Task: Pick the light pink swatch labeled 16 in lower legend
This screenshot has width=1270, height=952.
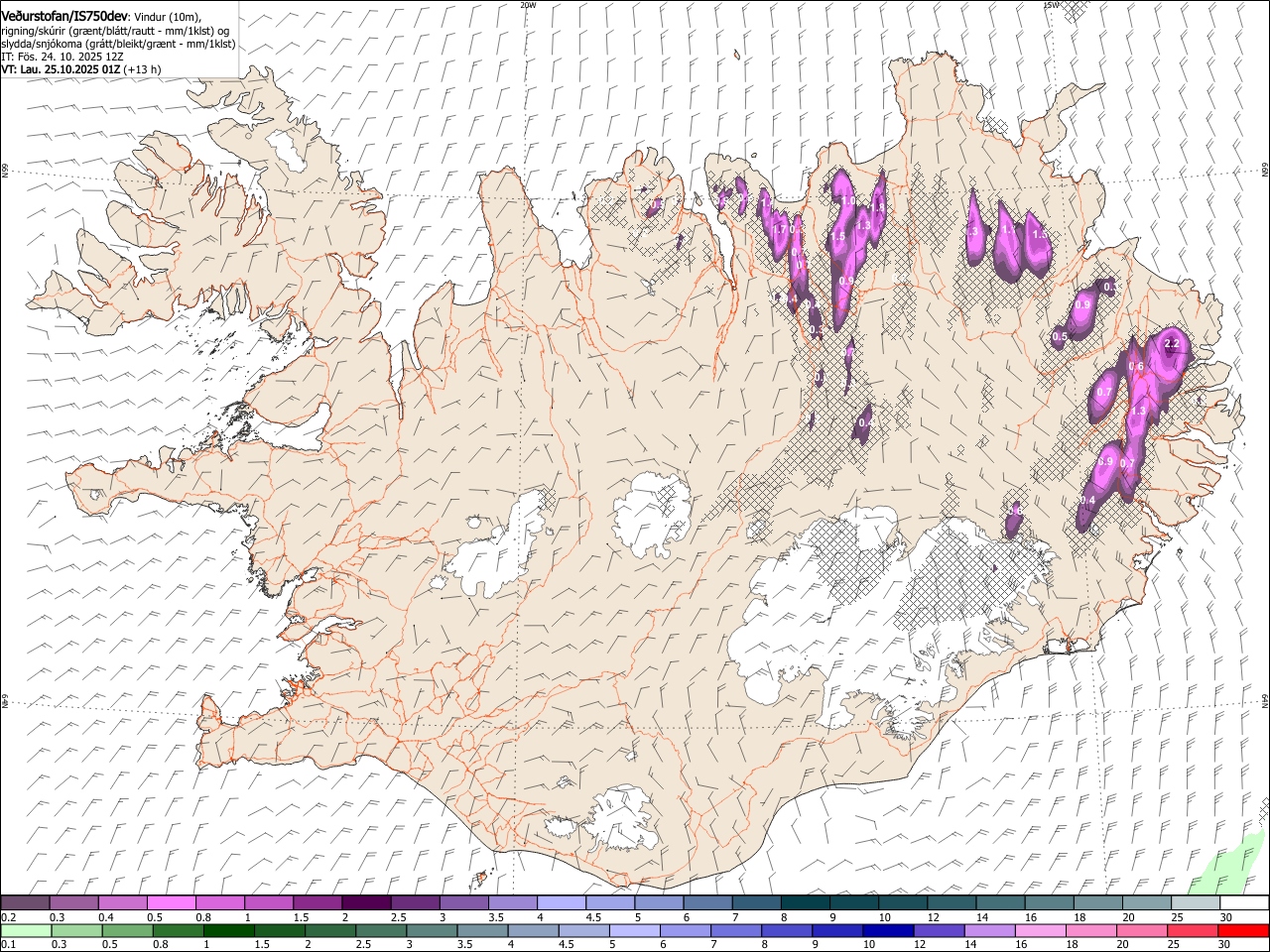Action: (1039, 930)
